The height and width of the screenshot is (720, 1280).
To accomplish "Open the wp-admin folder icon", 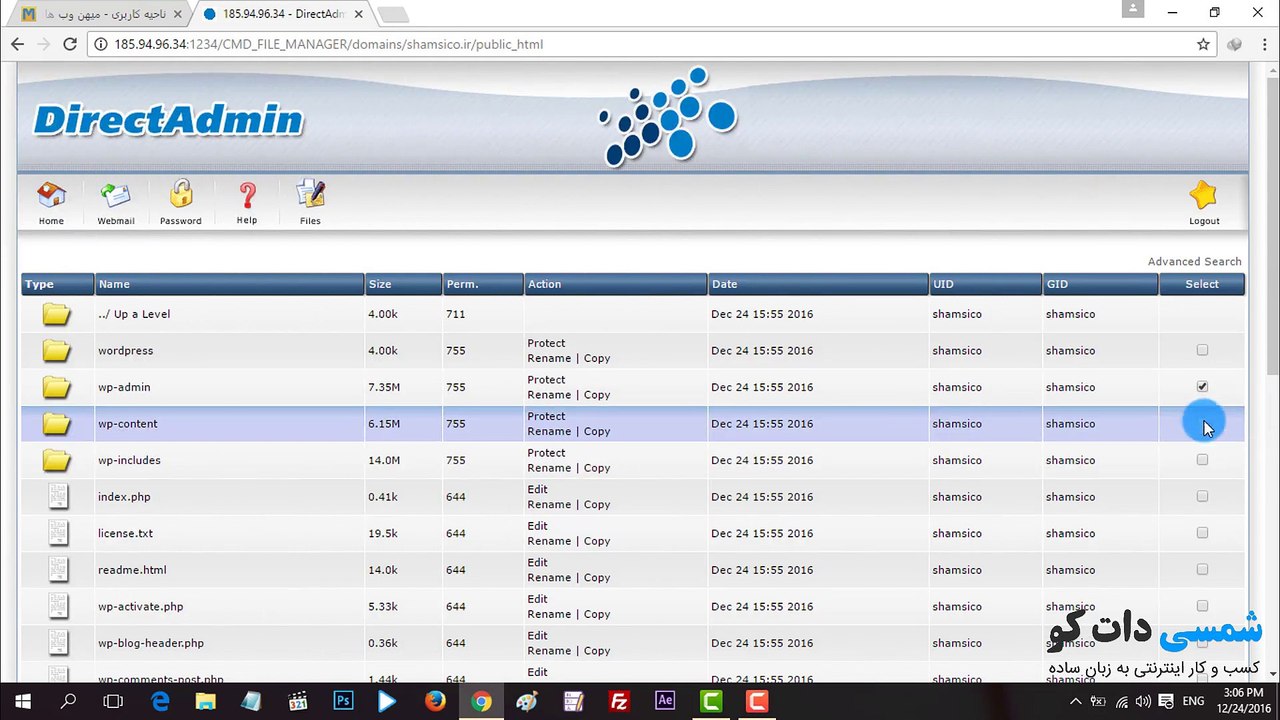I will coord(57,387).
